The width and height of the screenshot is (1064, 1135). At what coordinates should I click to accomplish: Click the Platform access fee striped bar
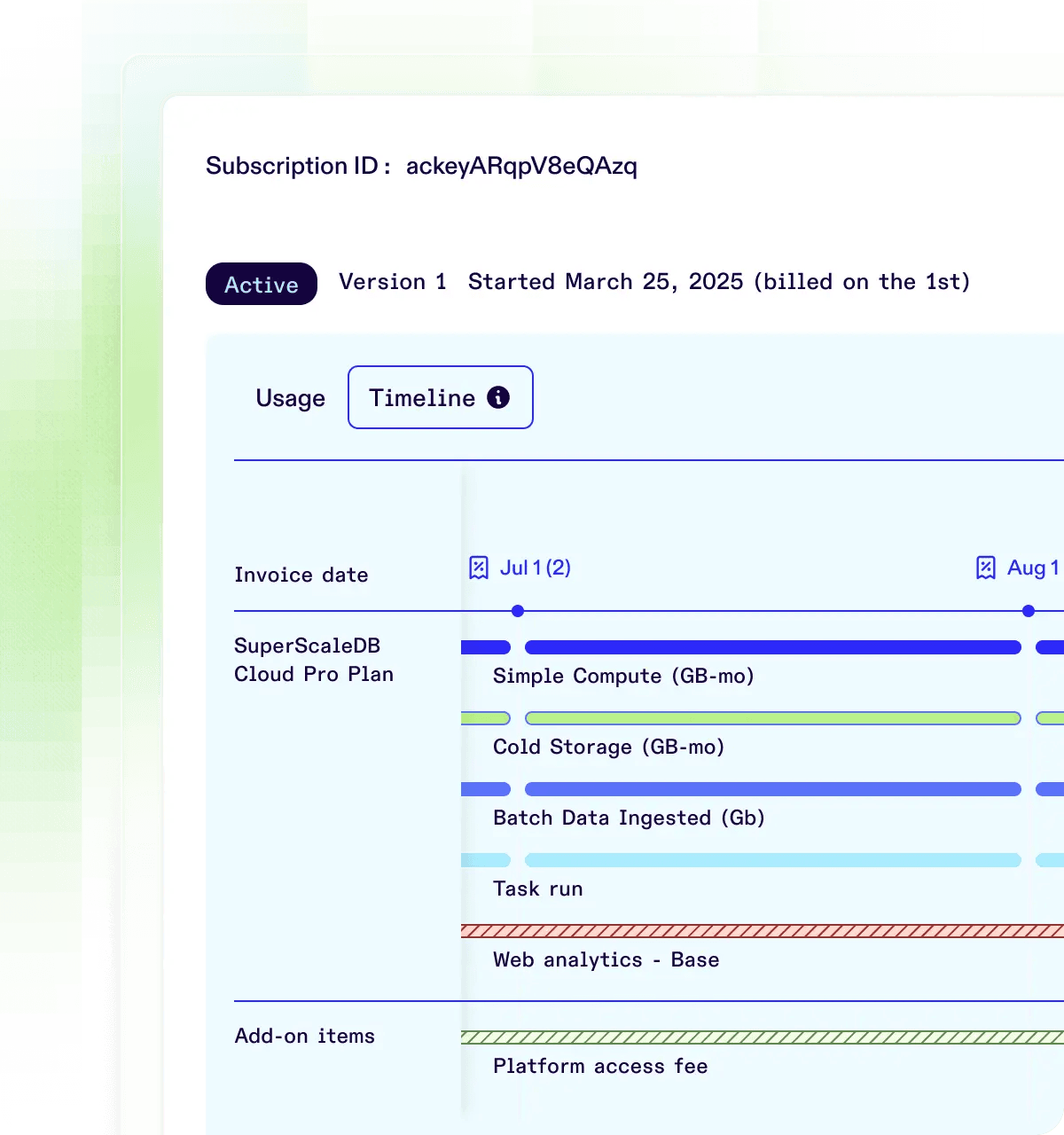pos(763,1037)
